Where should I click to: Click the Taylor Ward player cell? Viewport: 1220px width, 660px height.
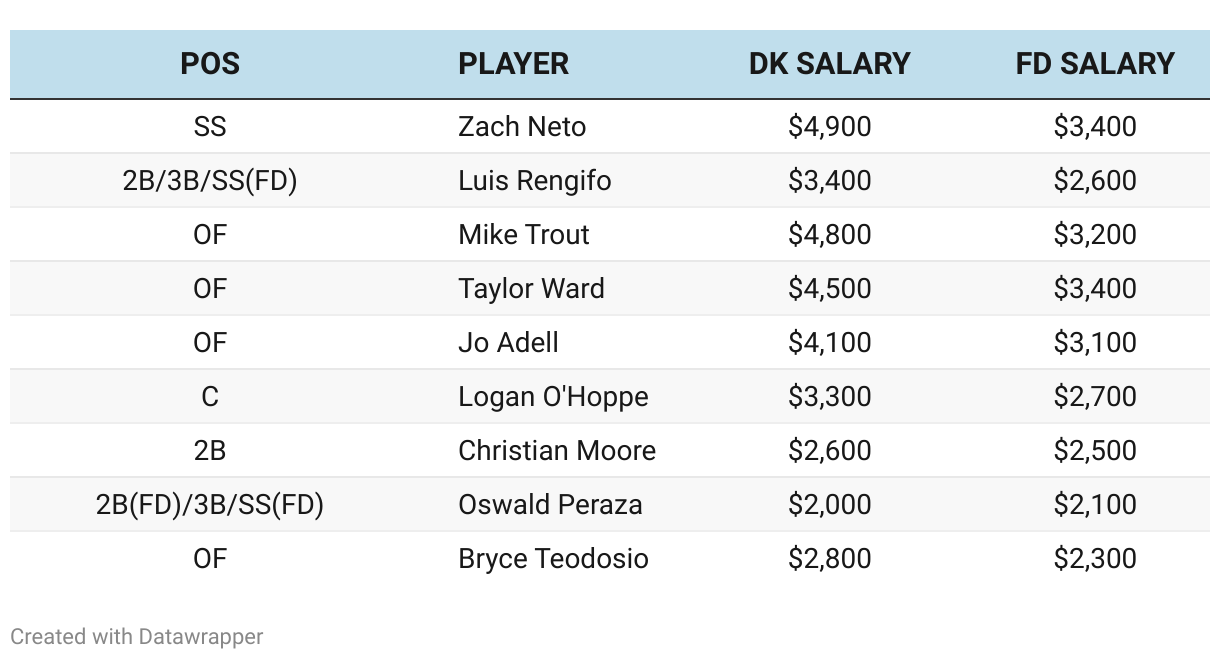[x=531, y=289]
